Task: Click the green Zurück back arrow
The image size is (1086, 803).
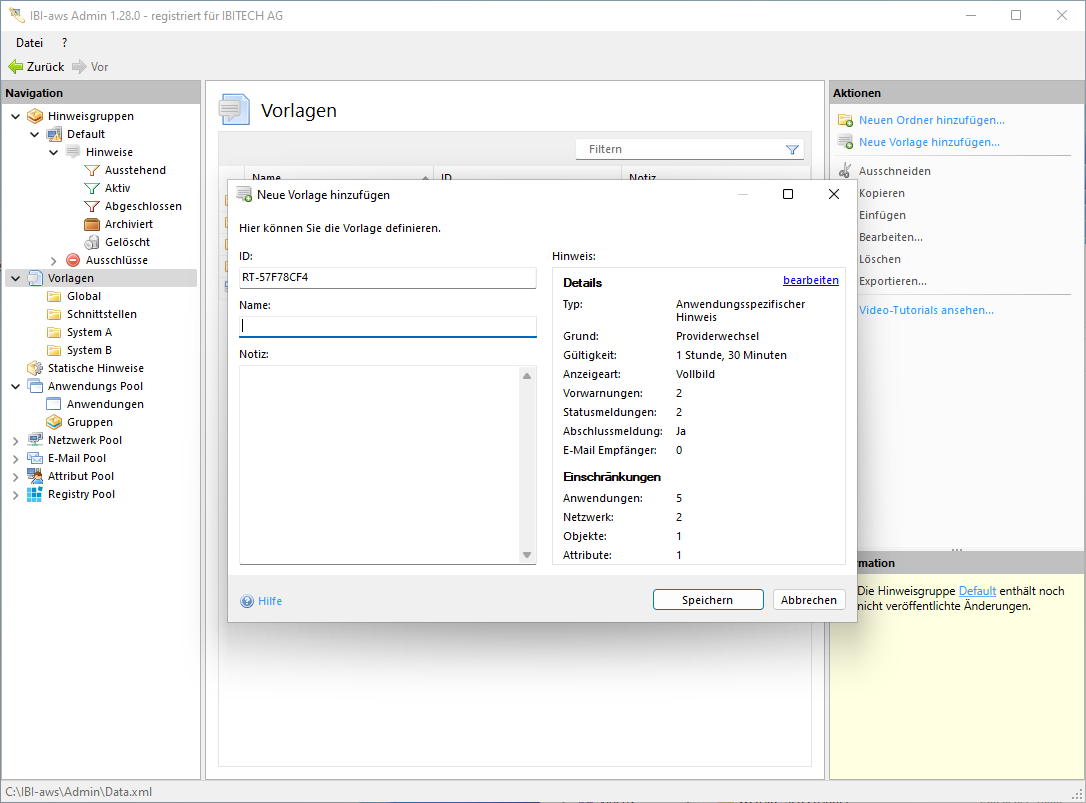Action: [x=16, y=67]
